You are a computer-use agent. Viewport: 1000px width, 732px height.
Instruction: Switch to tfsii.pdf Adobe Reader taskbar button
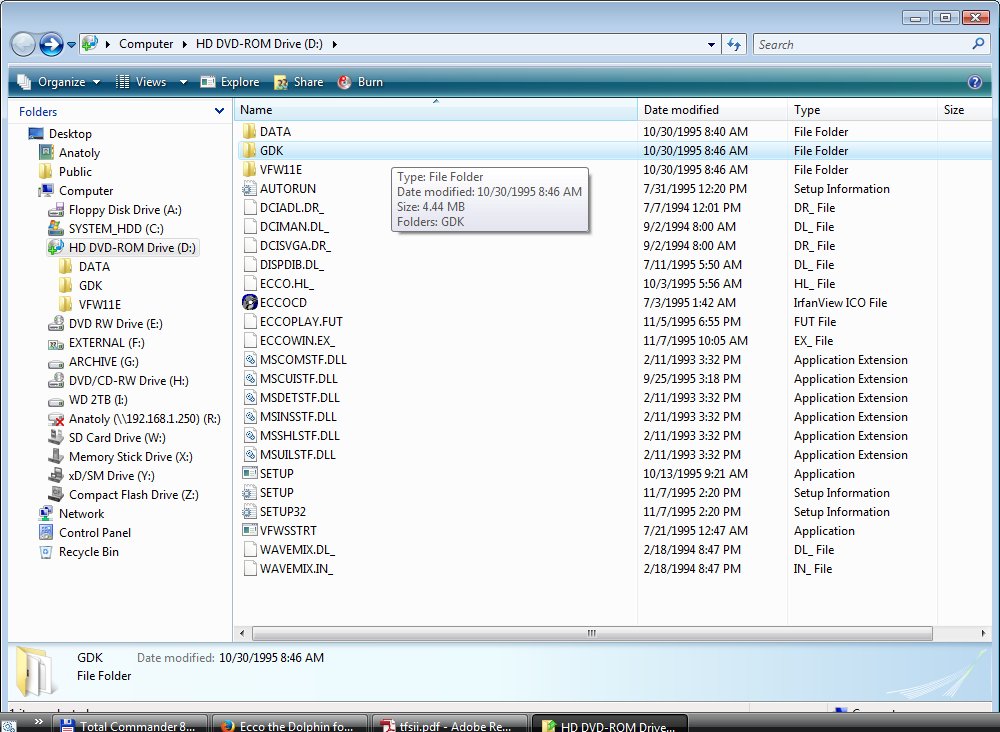(450, 724)
